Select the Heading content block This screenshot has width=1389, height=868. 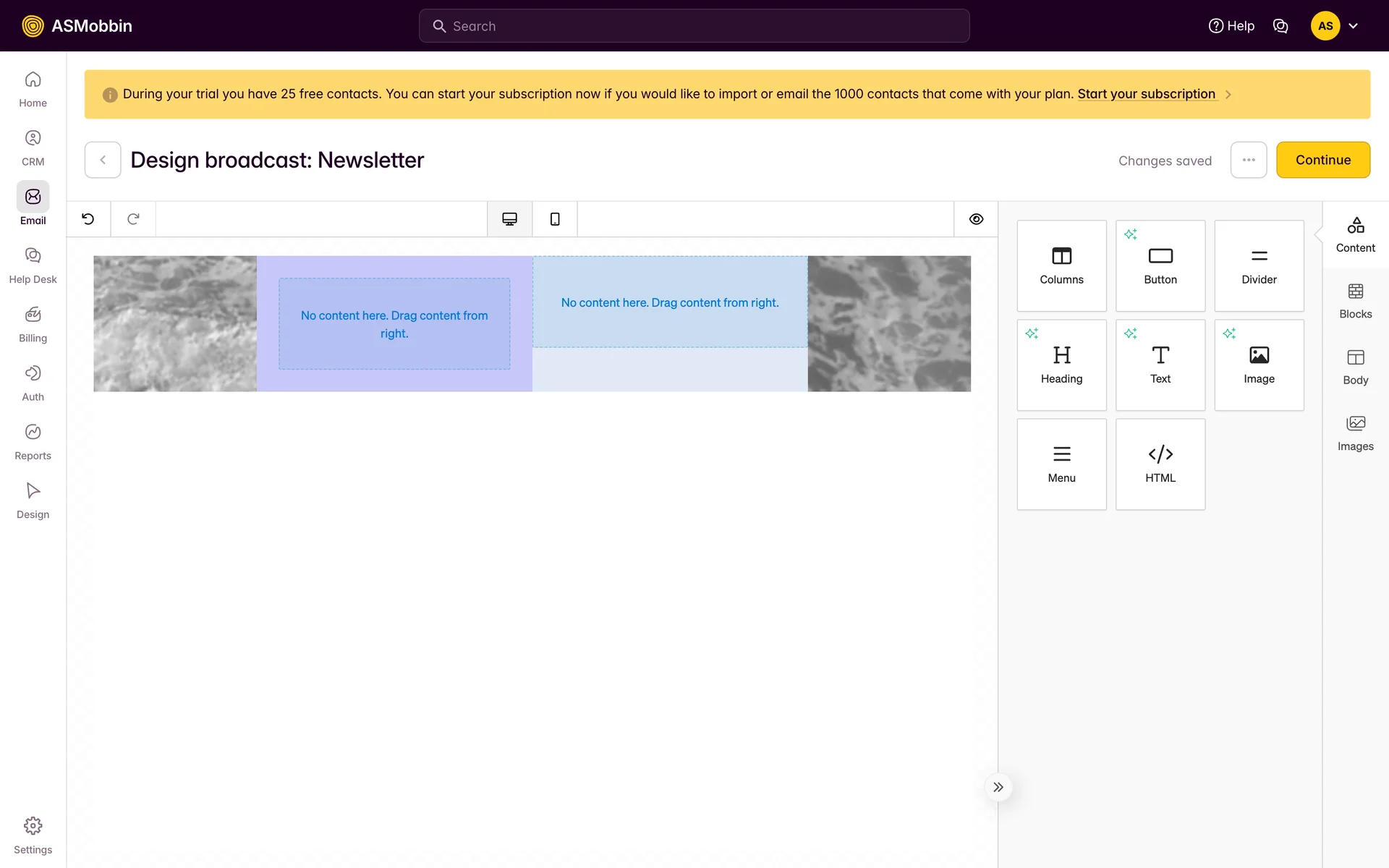point(1061,365)
